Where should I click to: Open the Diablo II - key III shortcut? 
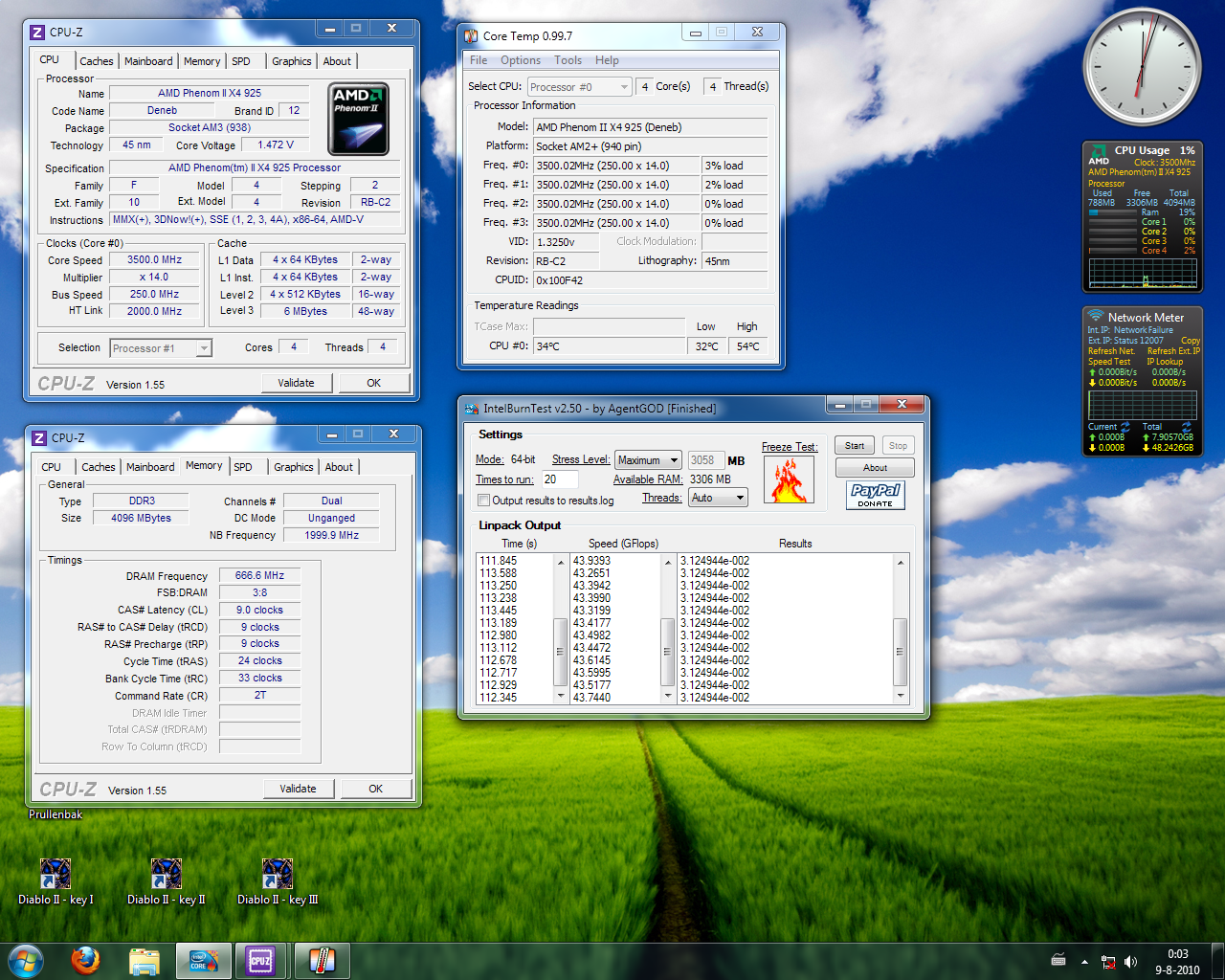(278, 875)
